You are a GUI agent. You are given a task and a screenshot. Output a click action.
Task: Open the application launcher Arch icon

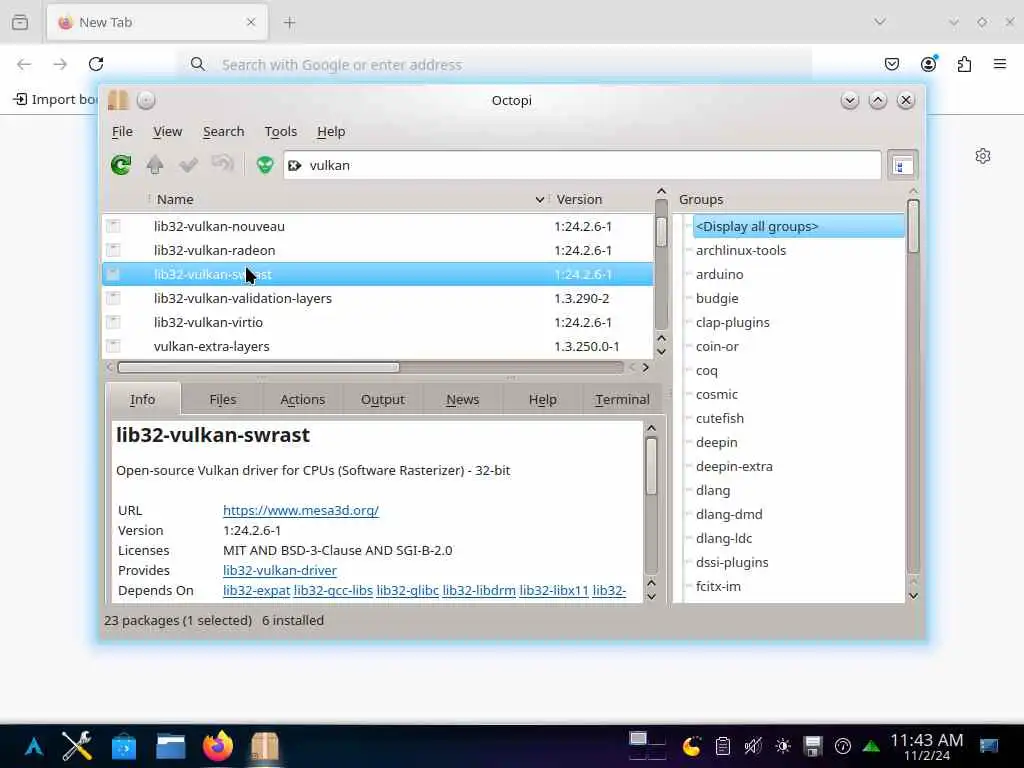coord(34,746)
